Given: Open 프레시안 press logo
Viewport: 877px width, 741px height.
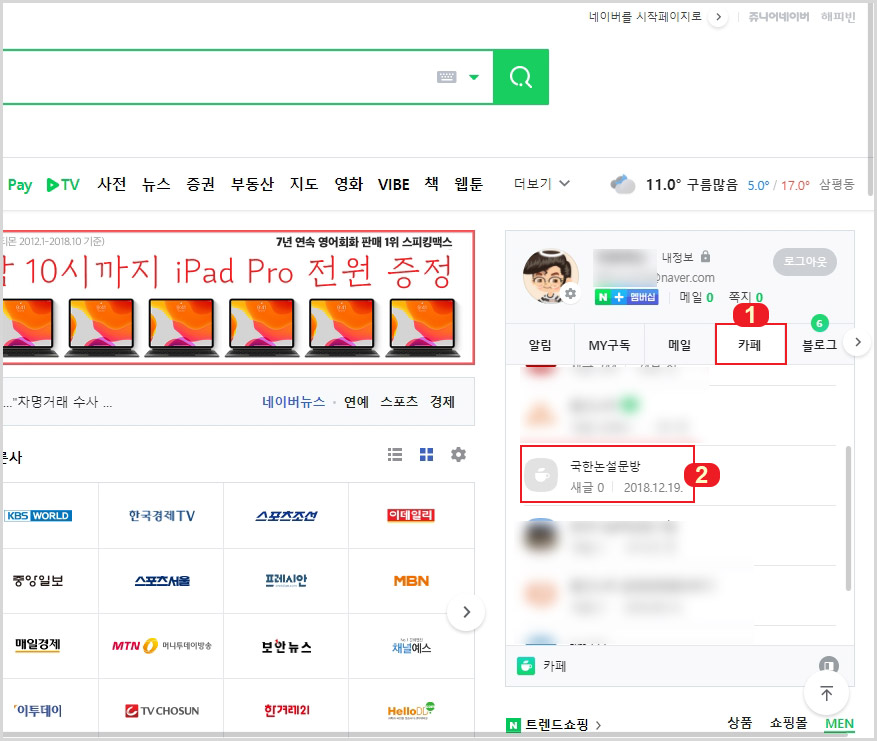Looking at the screenshot, I should (x=286, y=580).
